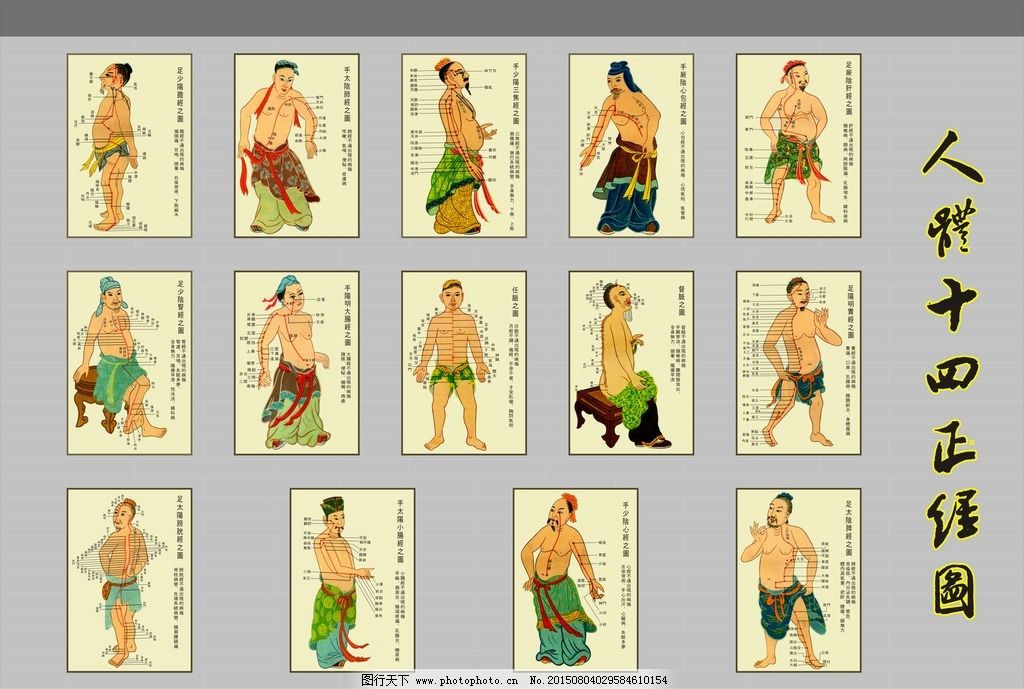The height and width of the screenshot is (689, 1024).
Task: Select the title text 任脈之圖
Action: click(515, 301)
